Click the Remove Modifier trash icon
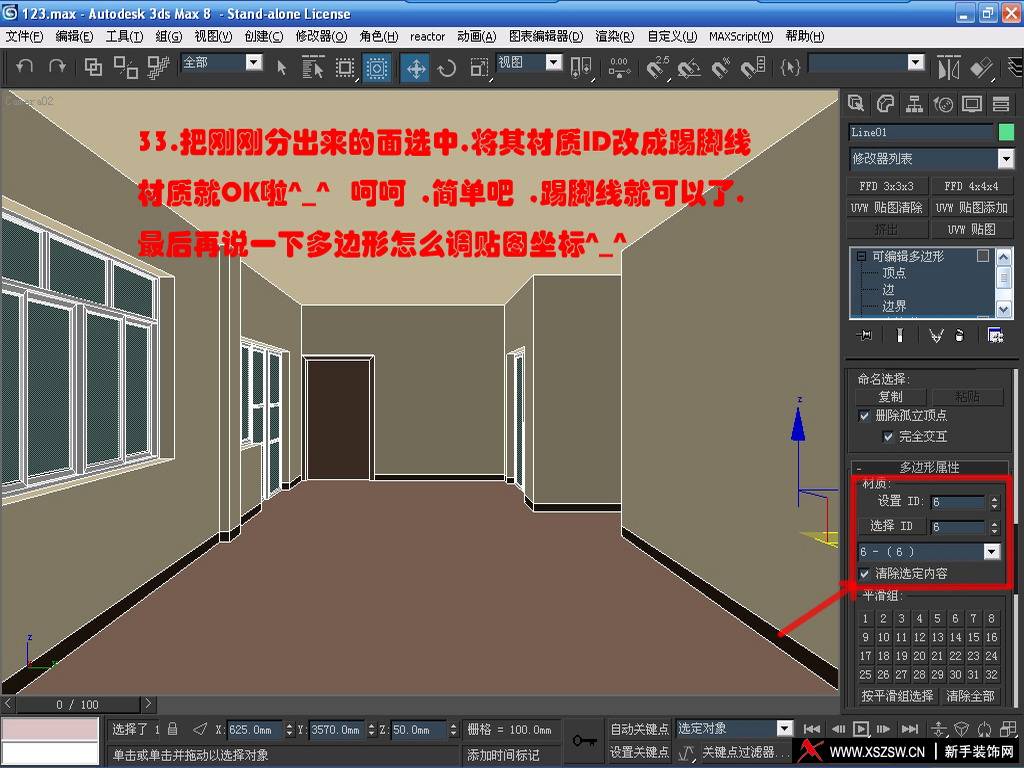 (959, 336)
